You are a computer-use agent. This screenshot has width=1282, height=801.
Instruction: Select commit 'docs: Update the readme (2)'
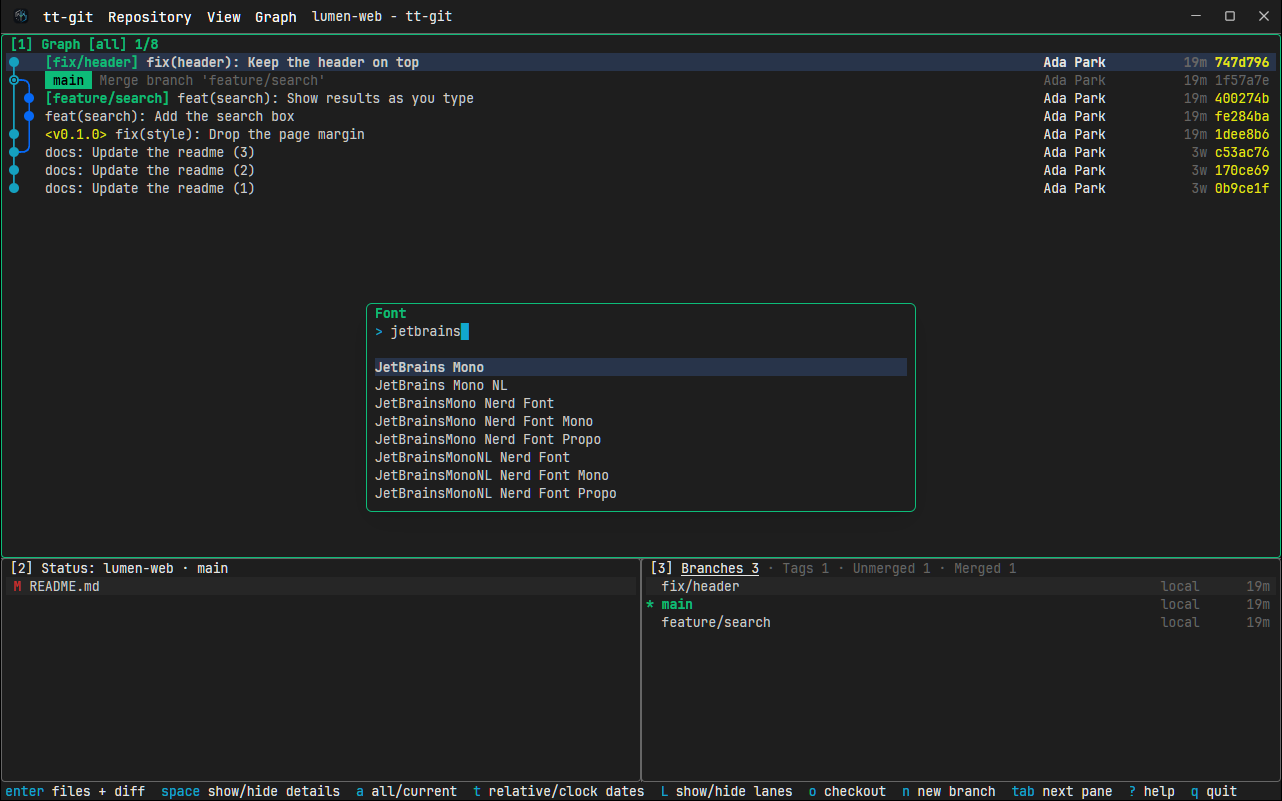point(641,171)
